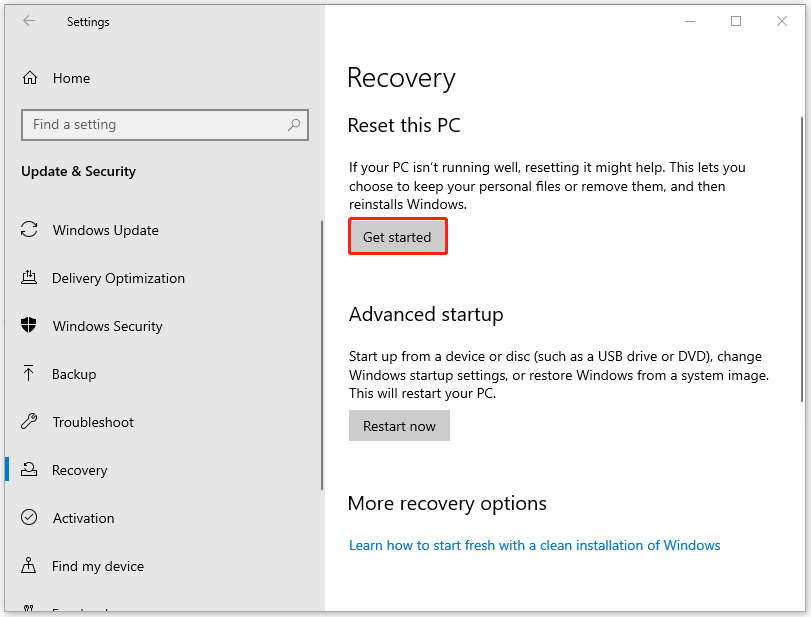The image size is (811, 617).
Task: Open the clean installation of Windows link
Action: [534, 545]
